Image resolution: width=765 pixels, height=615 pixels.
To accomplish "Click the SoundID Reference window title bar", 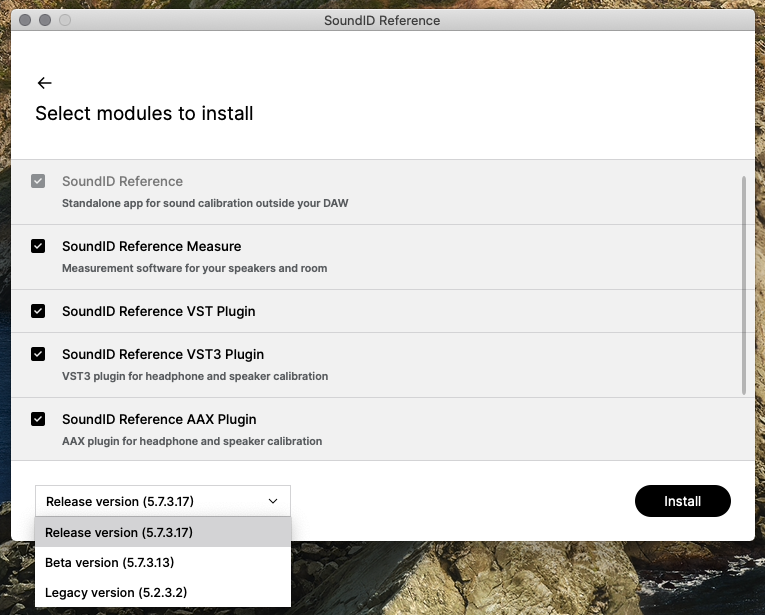I will click(x=382, y=20).
